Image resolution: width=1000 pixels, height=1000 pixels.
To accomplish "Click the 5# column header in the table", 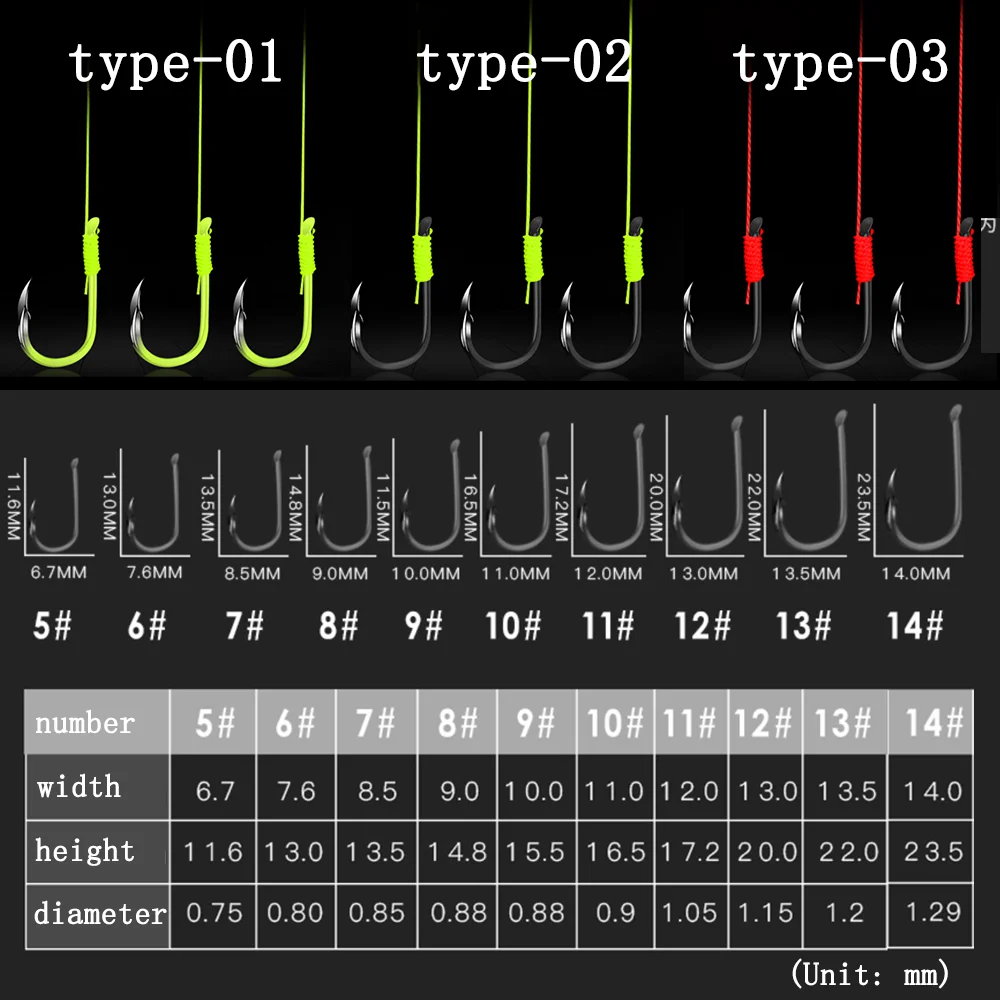I will 214,722.
